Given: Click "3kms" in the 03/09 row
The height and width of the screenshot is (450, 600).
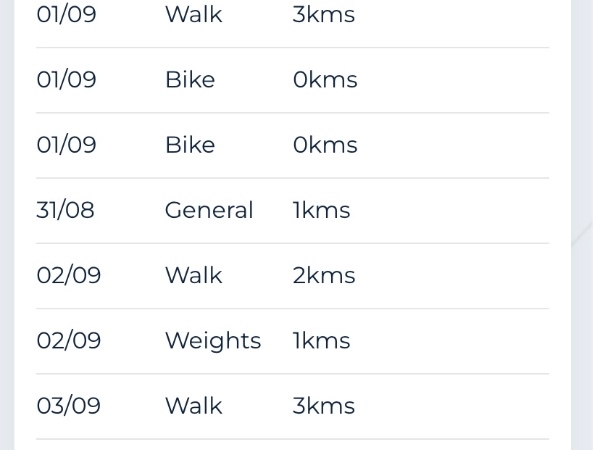Looking at the screenshot, I should [324, 406].
